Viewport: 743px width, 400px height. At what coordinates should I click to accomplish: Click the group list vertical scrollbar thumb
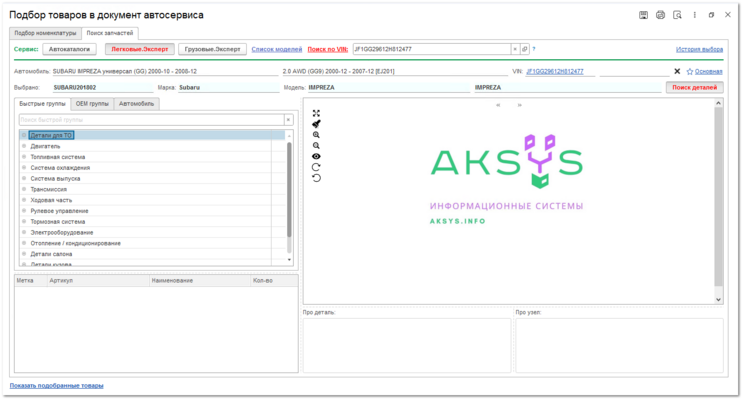(x=289, y=190)
